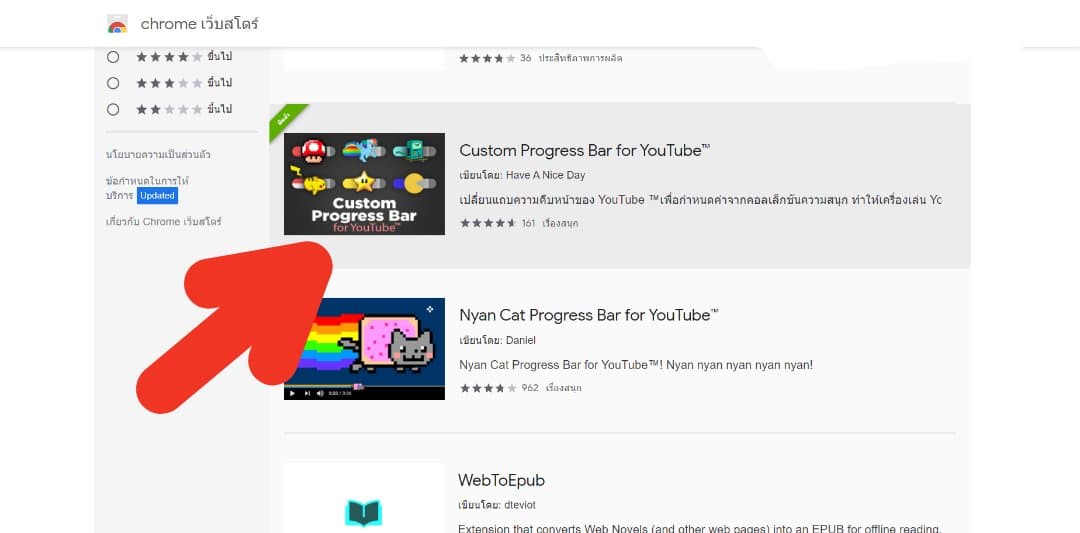Select the 4 stars and up radio button

tap(113, 57)
